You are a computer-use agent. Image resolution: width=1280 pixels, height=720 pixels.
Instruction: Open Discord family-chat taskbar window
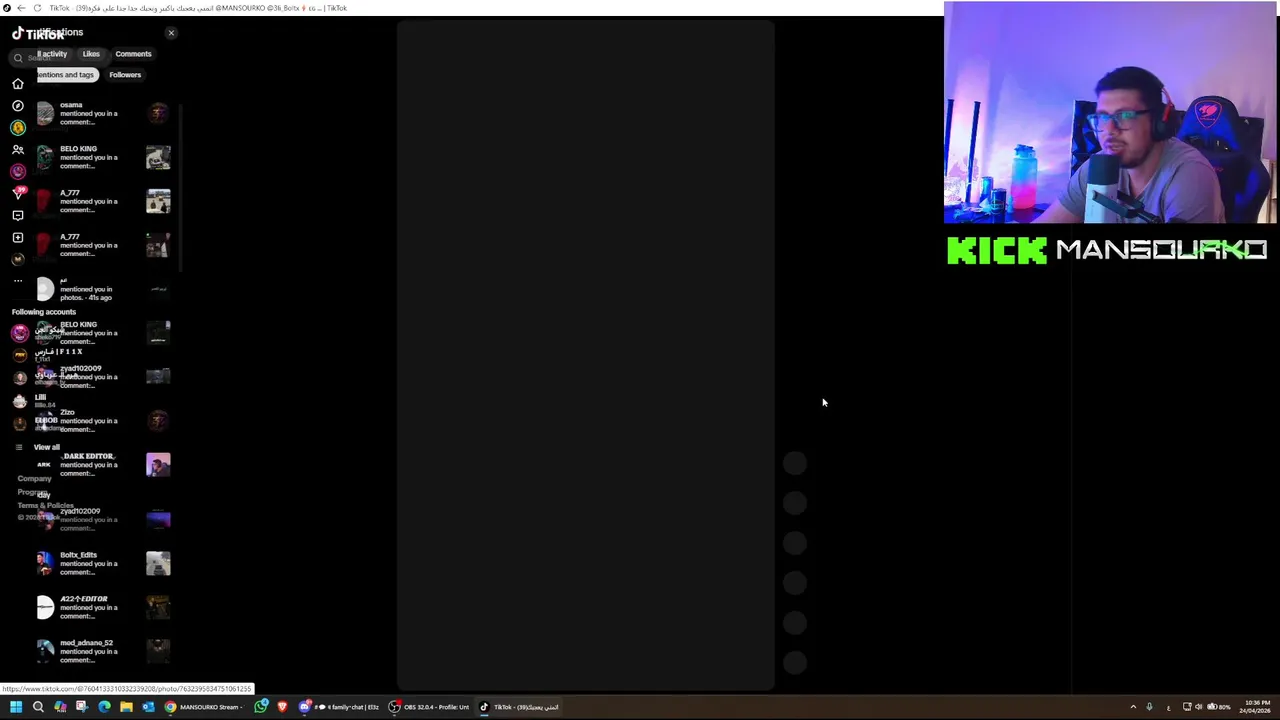tap(340, 707)
